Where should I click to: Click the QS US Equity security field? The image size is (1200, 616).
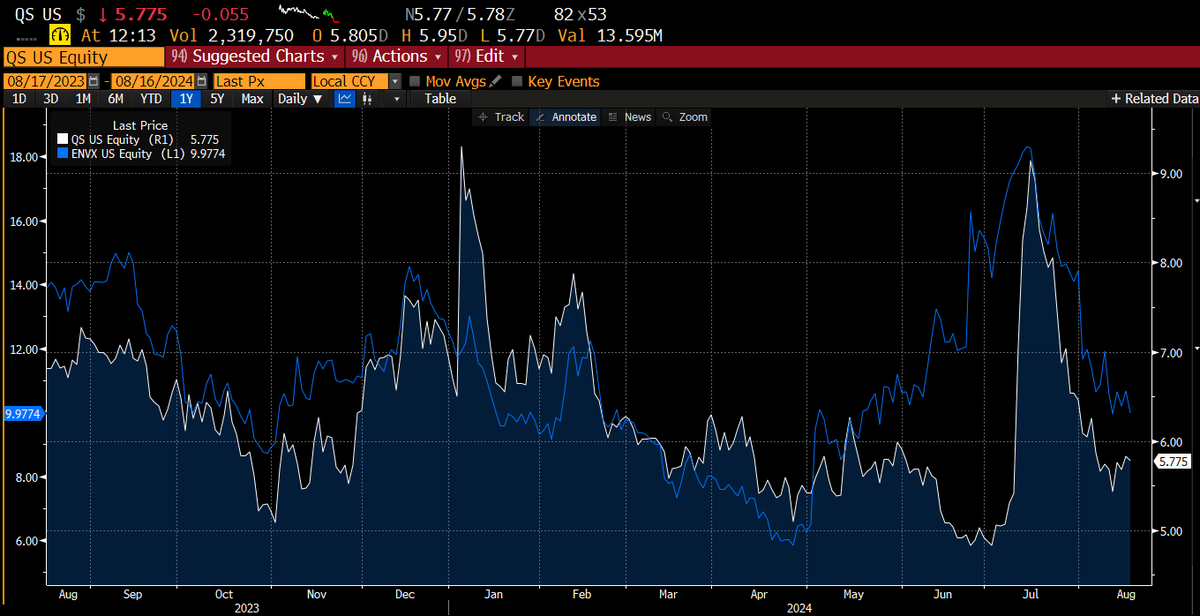pyautogui.click(x=84, y=57)
